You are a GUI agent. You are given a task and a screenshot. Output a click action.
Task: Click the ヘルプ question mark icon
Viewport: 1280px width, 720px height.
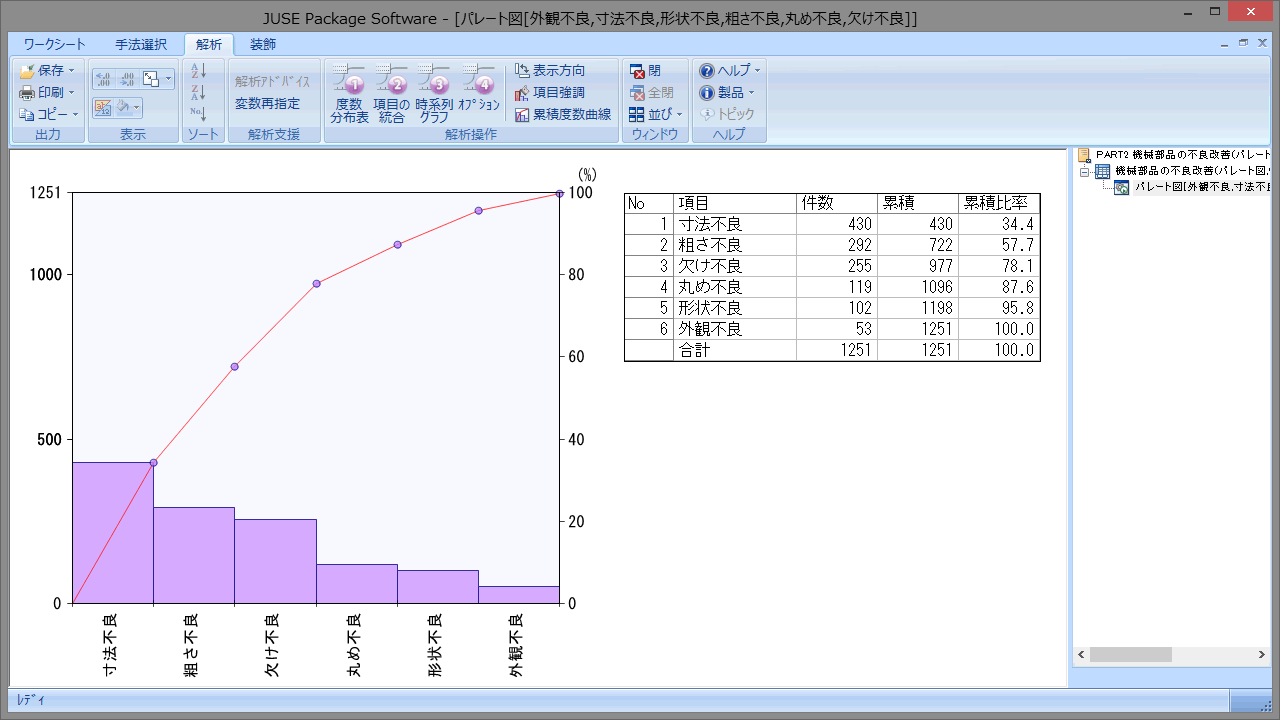tap(707, 71)
